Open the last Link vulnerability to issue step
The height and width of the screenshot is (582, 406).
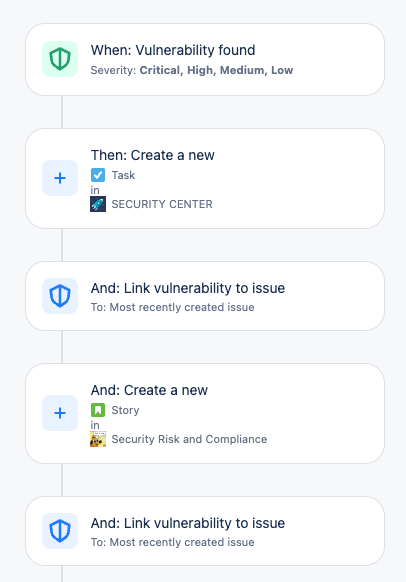tap(205, 531)
